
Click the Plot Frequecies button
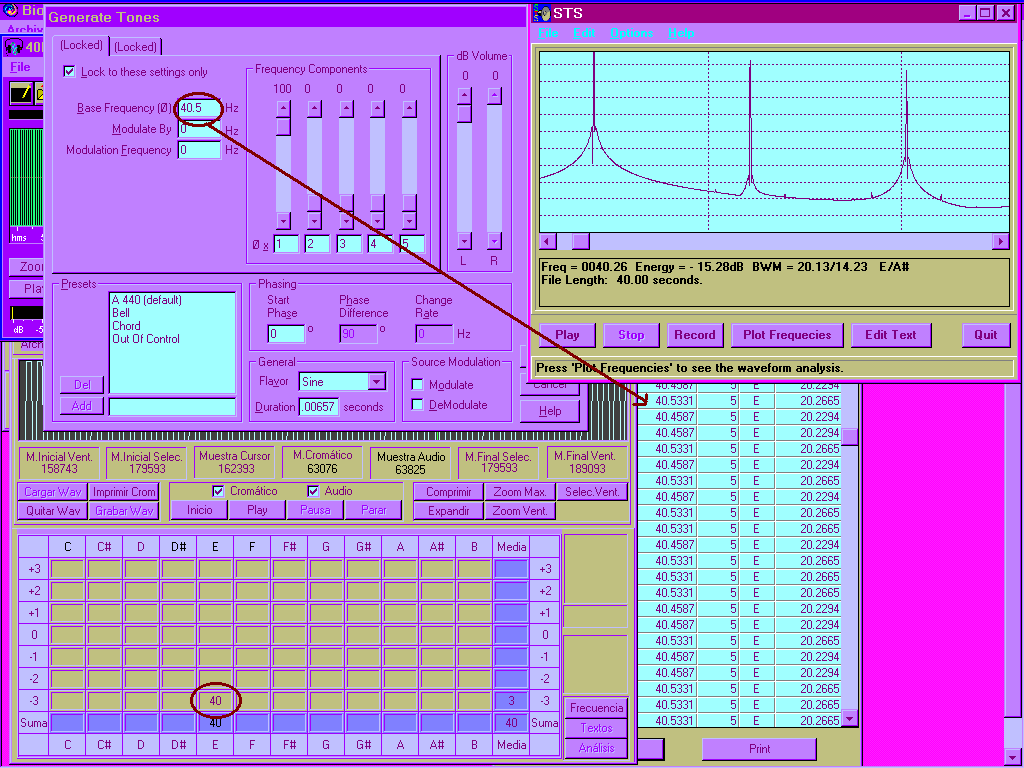(787, 335)
